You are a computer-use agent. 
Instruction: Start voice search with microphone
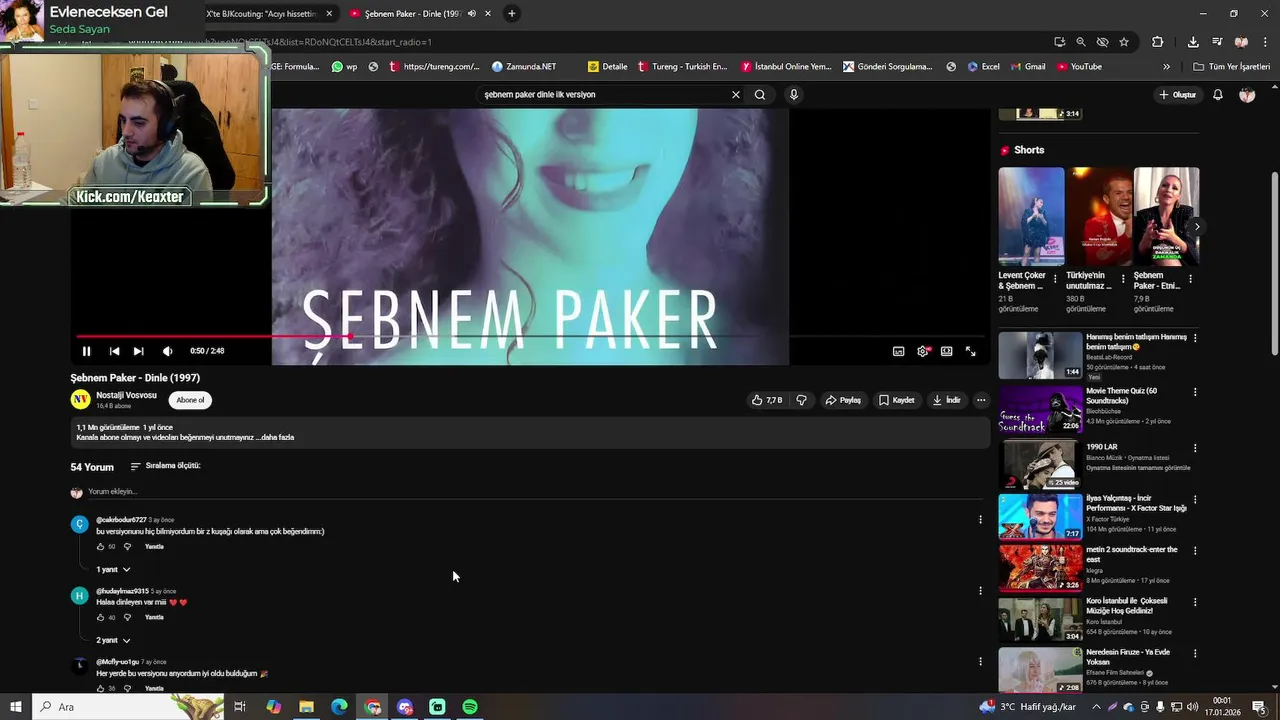(794, 95)
